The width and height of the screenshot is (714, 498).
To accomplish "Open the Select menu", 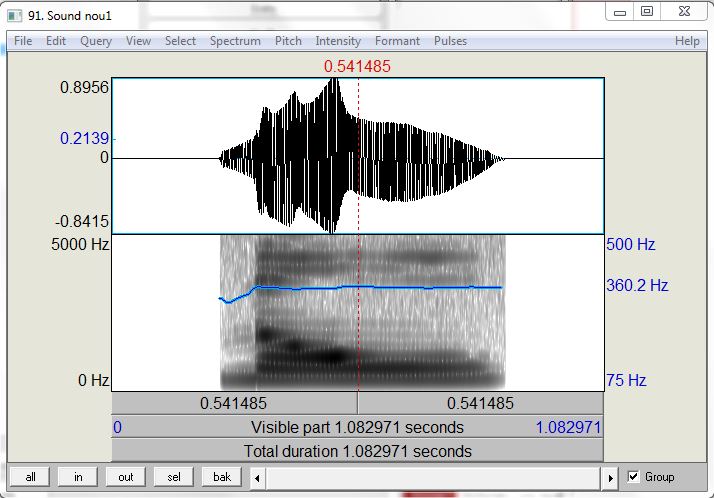I will coord(180,41).
